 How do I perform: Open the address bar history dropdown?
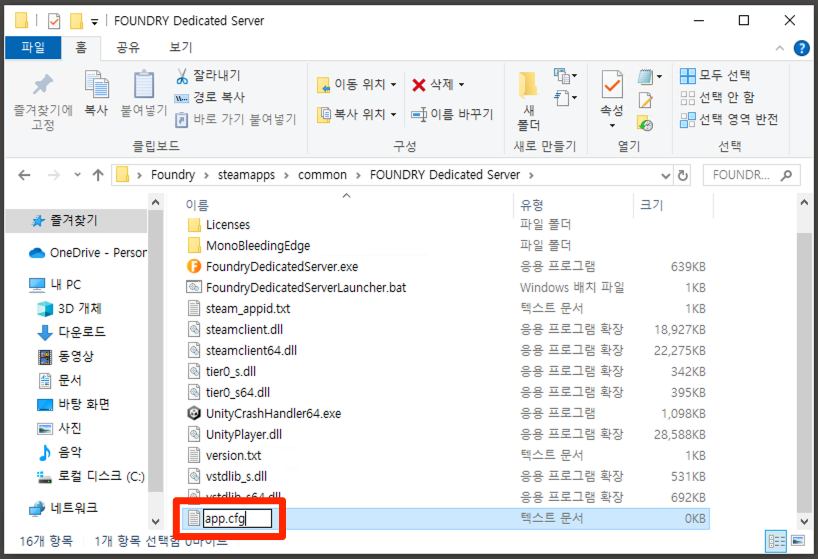tap(665, 176)
